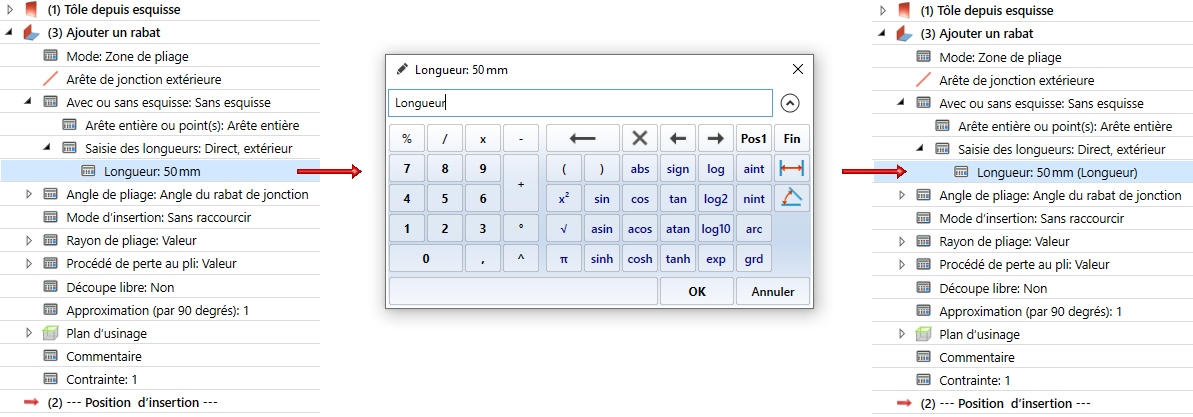
Task: Click the percent key
Action: point(407,138)
